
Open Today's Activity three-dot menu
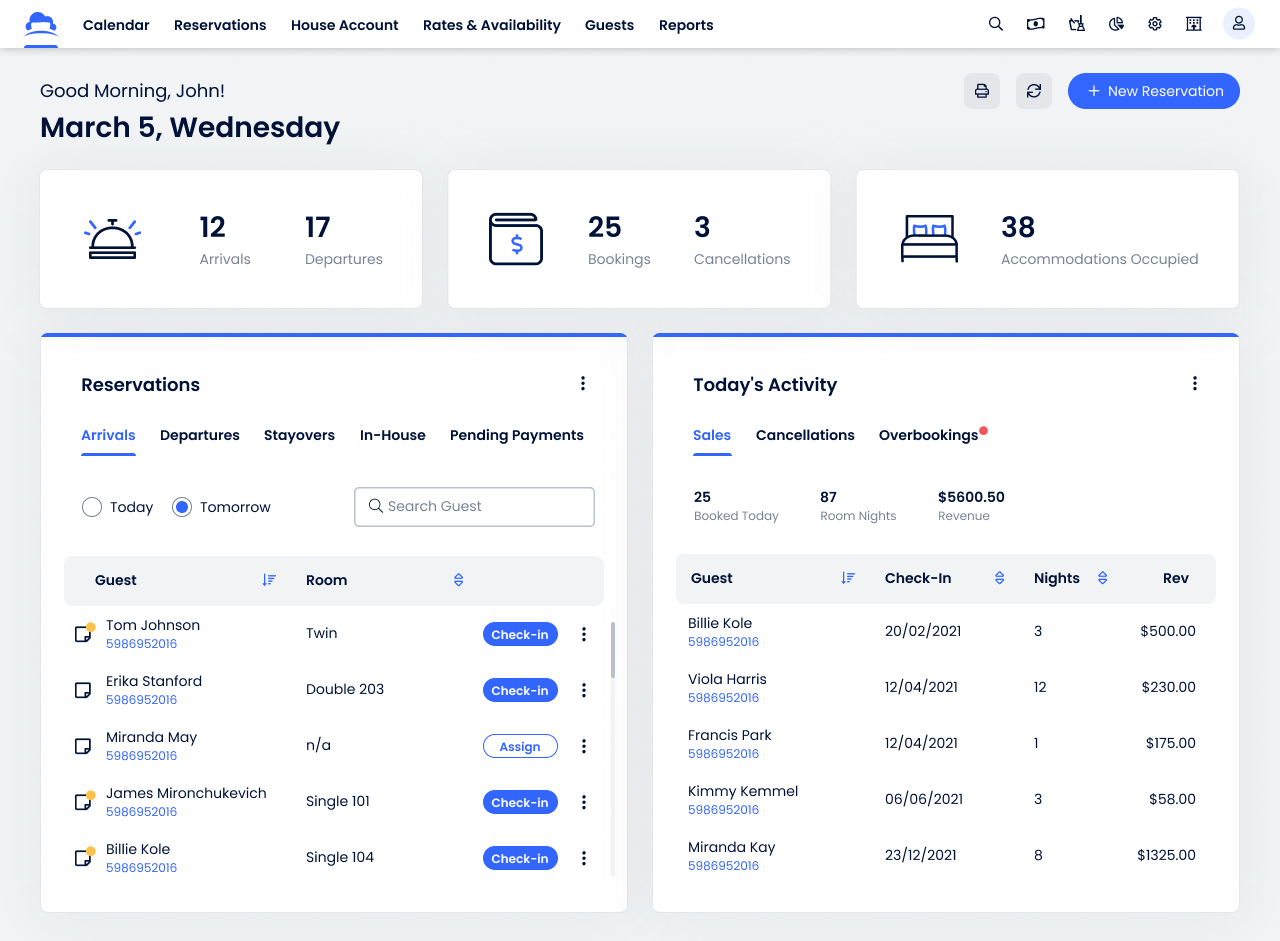(x=1194, y=384)
